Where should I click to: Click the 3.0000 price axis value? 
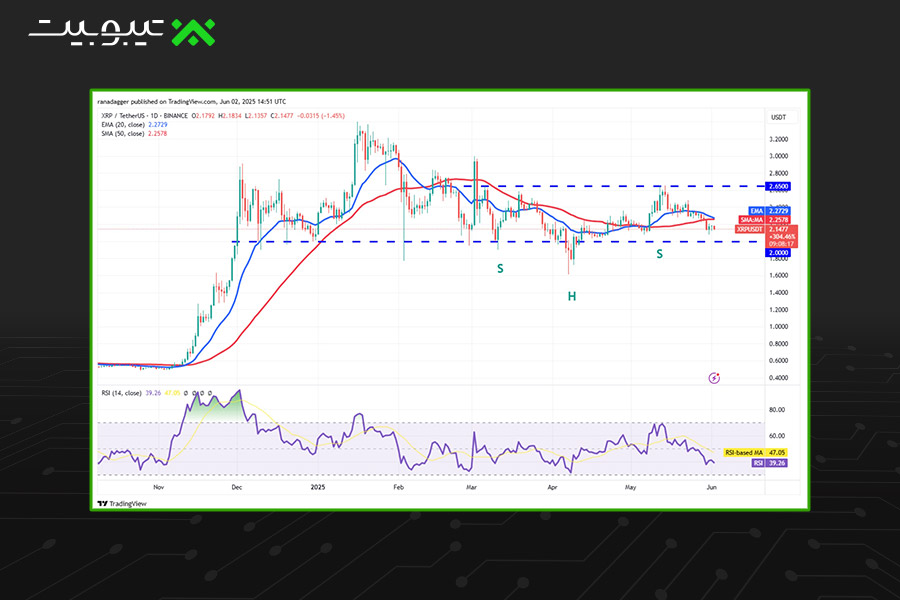[778, 156]
